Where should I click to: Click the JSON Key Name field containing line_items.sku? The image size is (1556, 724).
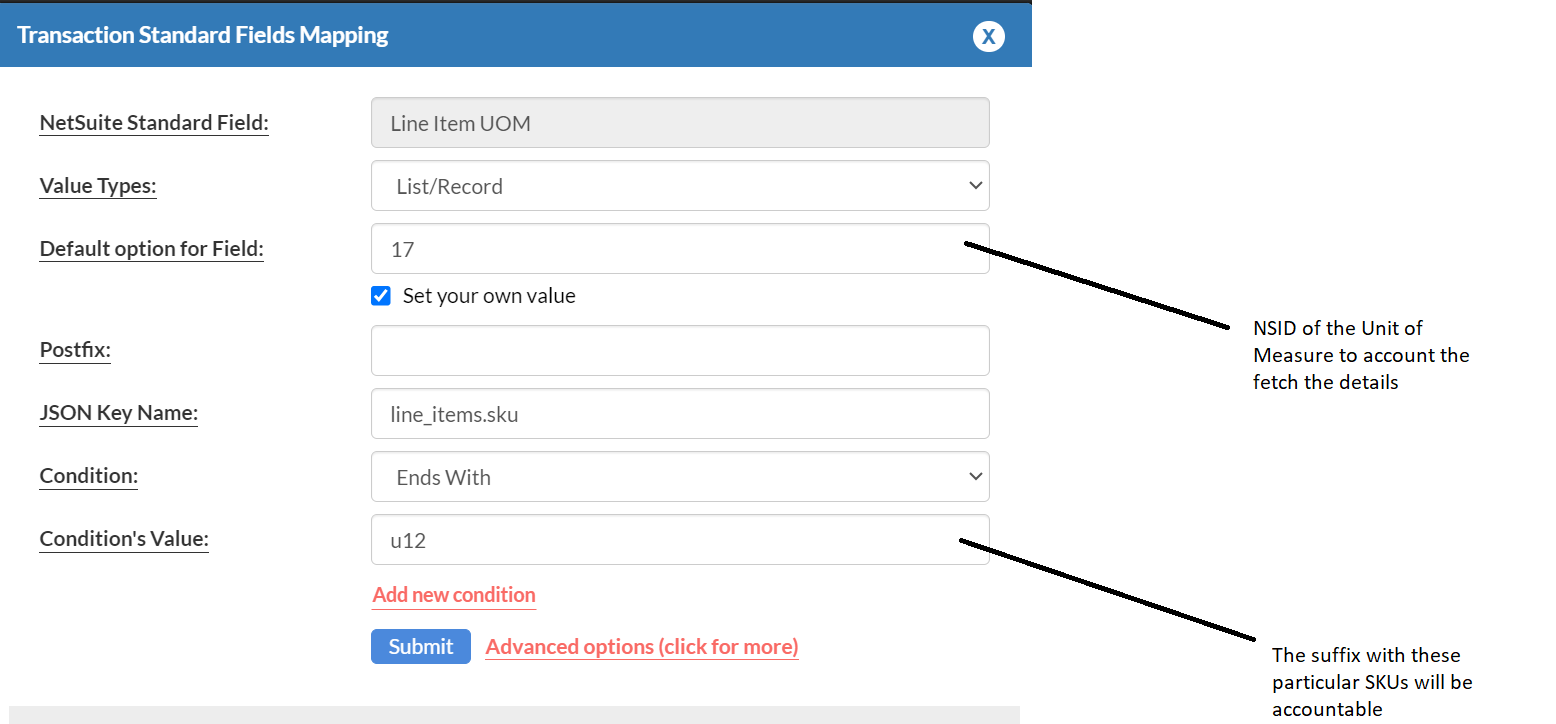680,413
